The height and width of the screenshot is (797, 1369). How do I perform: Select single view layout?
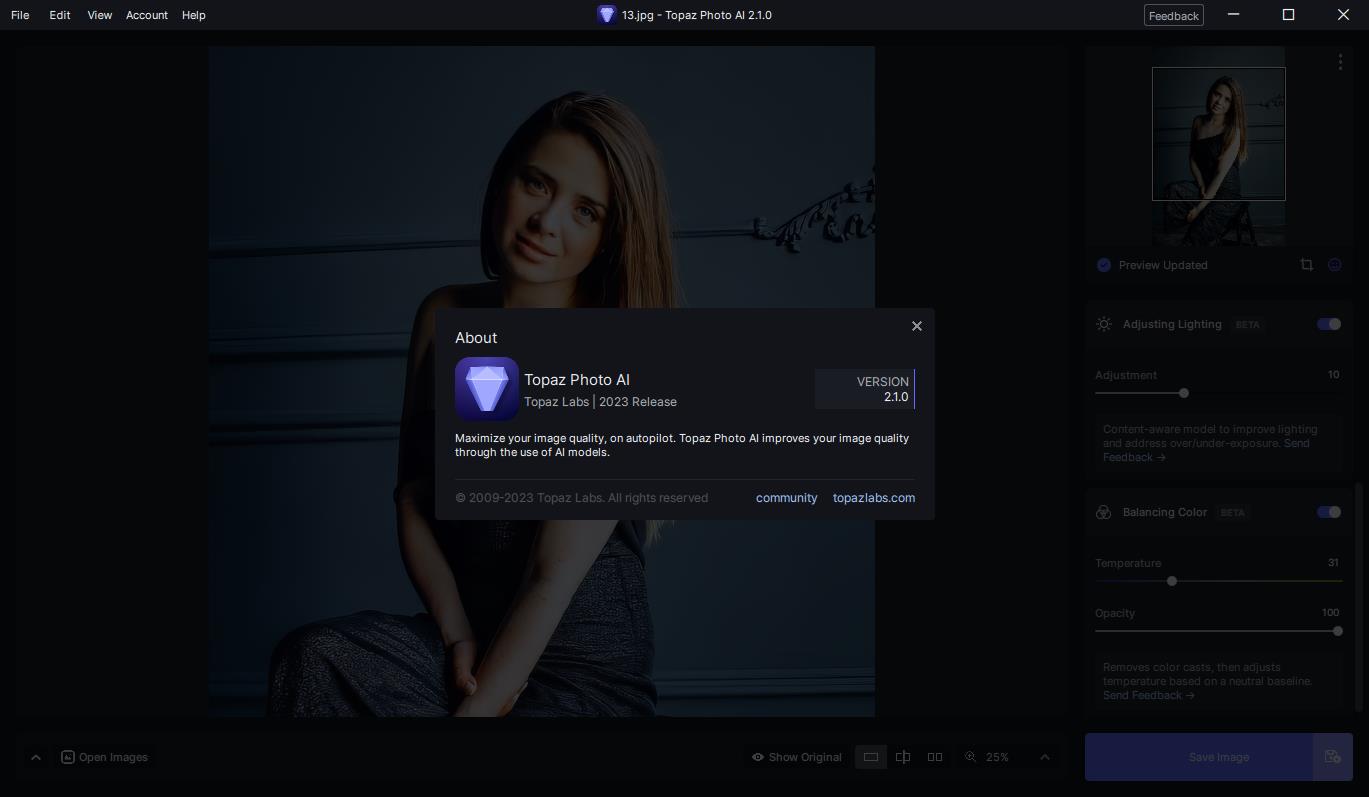(871, 757)
